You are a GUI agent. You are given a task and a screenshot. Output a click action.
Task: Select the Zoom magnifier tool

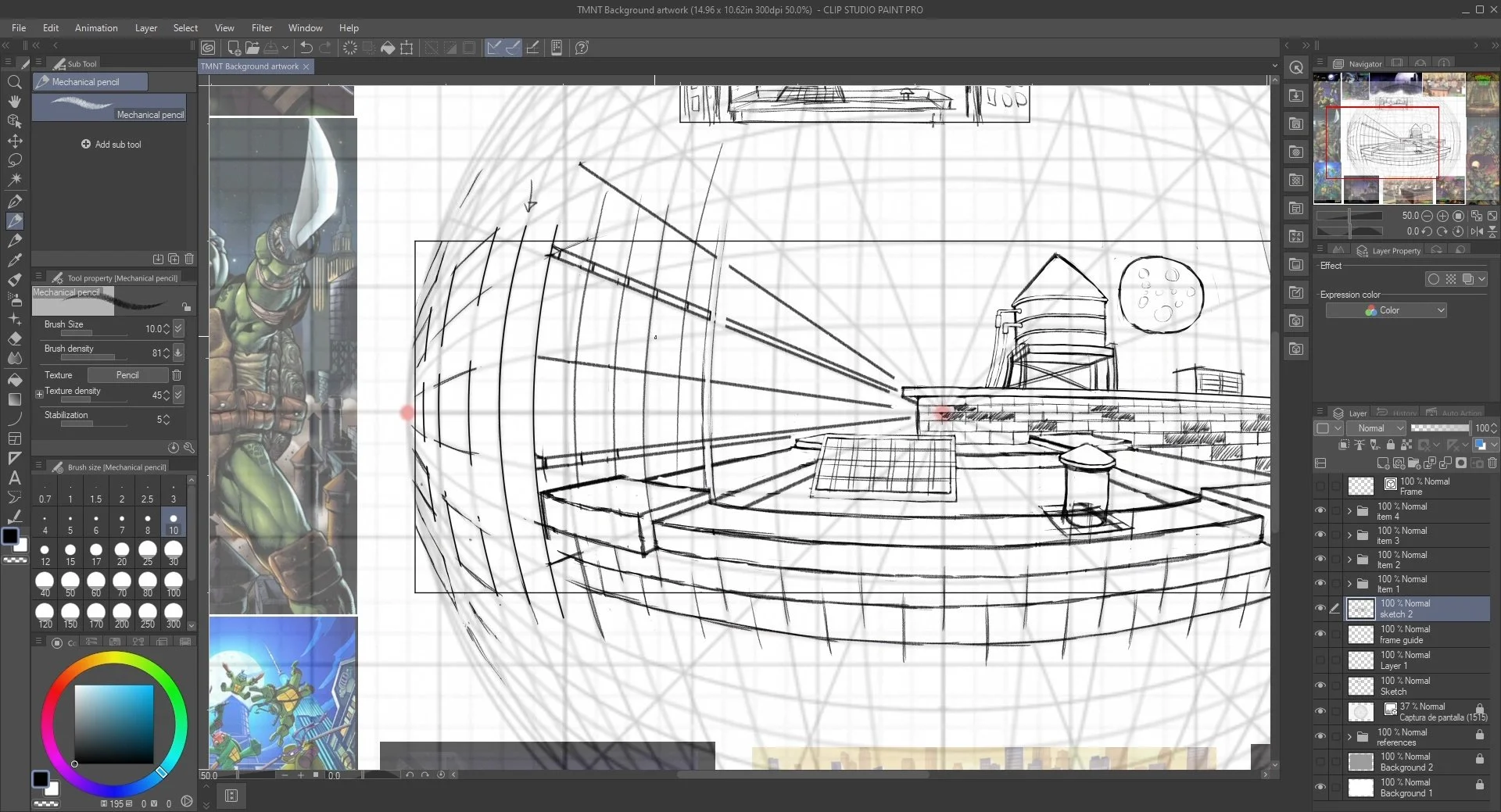point(15,82)
